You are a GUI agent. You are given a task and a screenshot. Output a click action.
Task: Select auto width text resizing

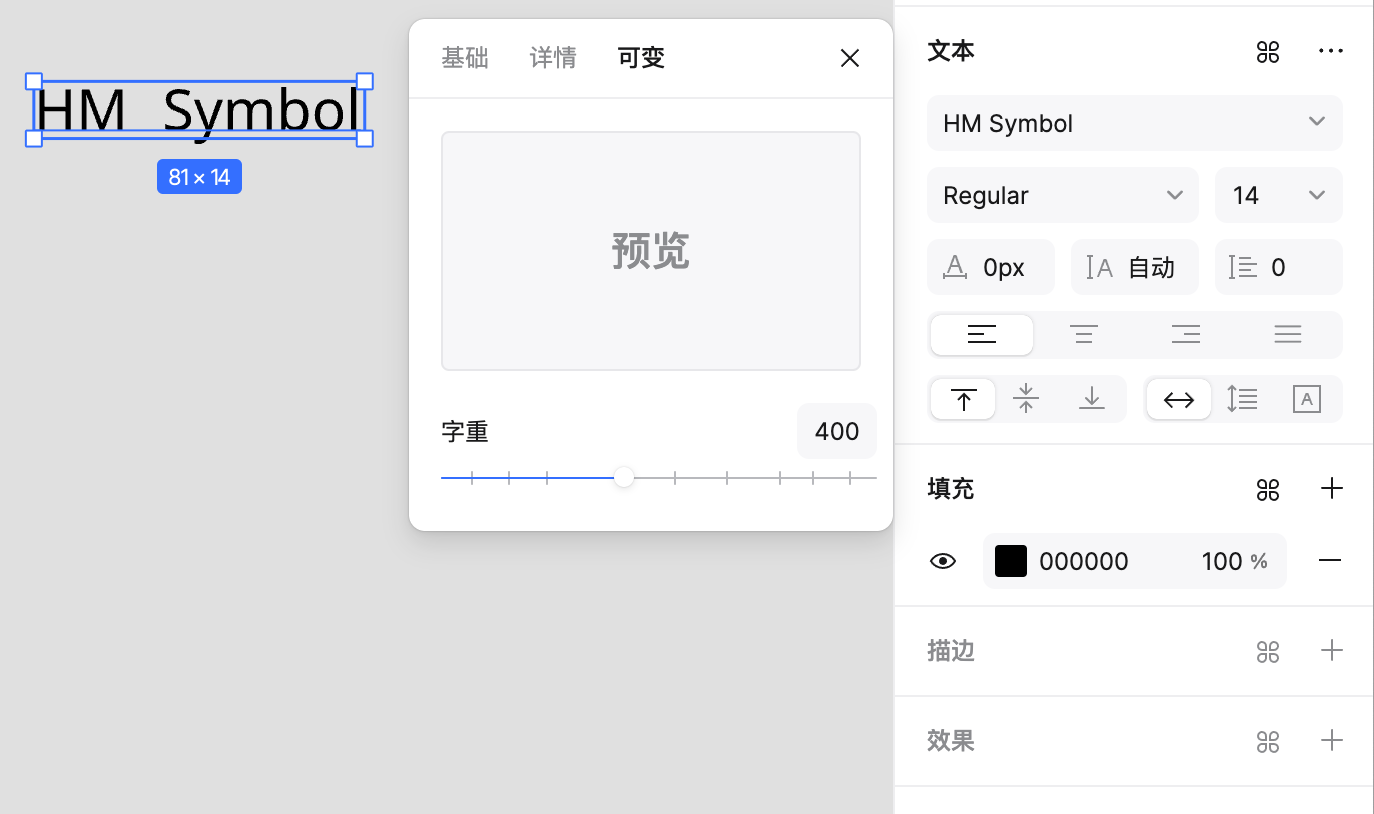coord(1179,399)
